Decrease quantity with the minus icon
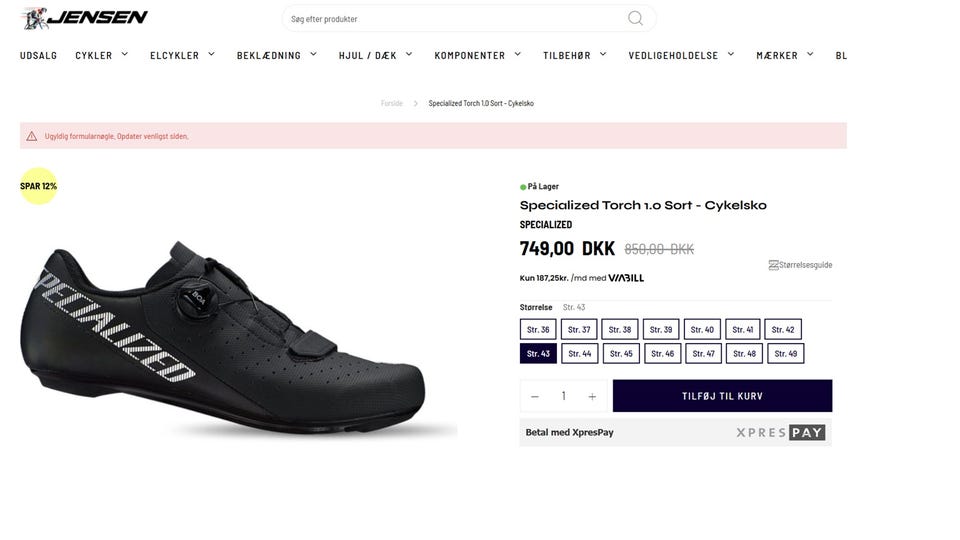The width and height of the screenshot is (960, 540). [535, 397]
